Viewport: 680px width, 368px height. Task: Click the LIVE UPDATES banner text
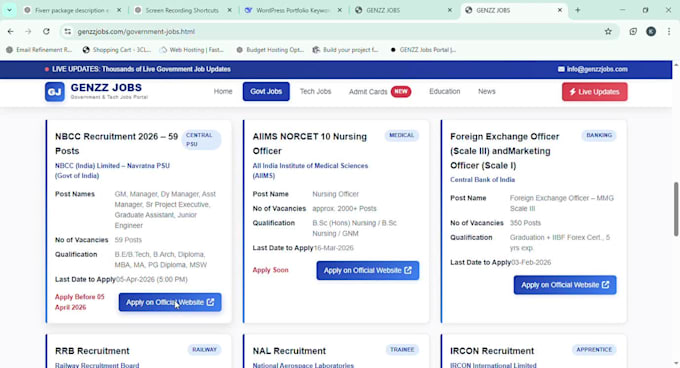(x=141, y=69)
